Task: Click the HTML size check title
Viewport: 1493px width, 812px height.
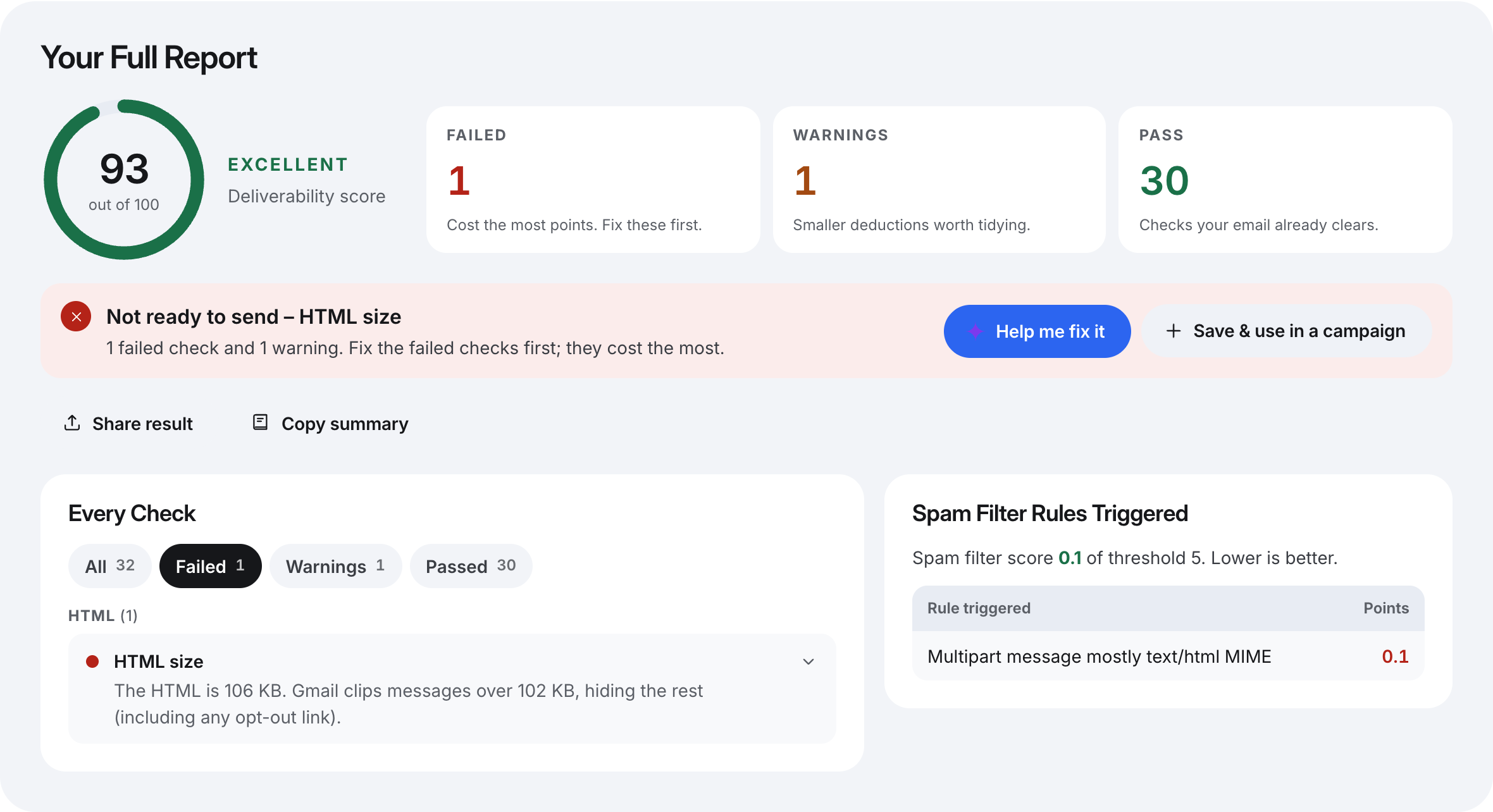Action: [159, 661]
